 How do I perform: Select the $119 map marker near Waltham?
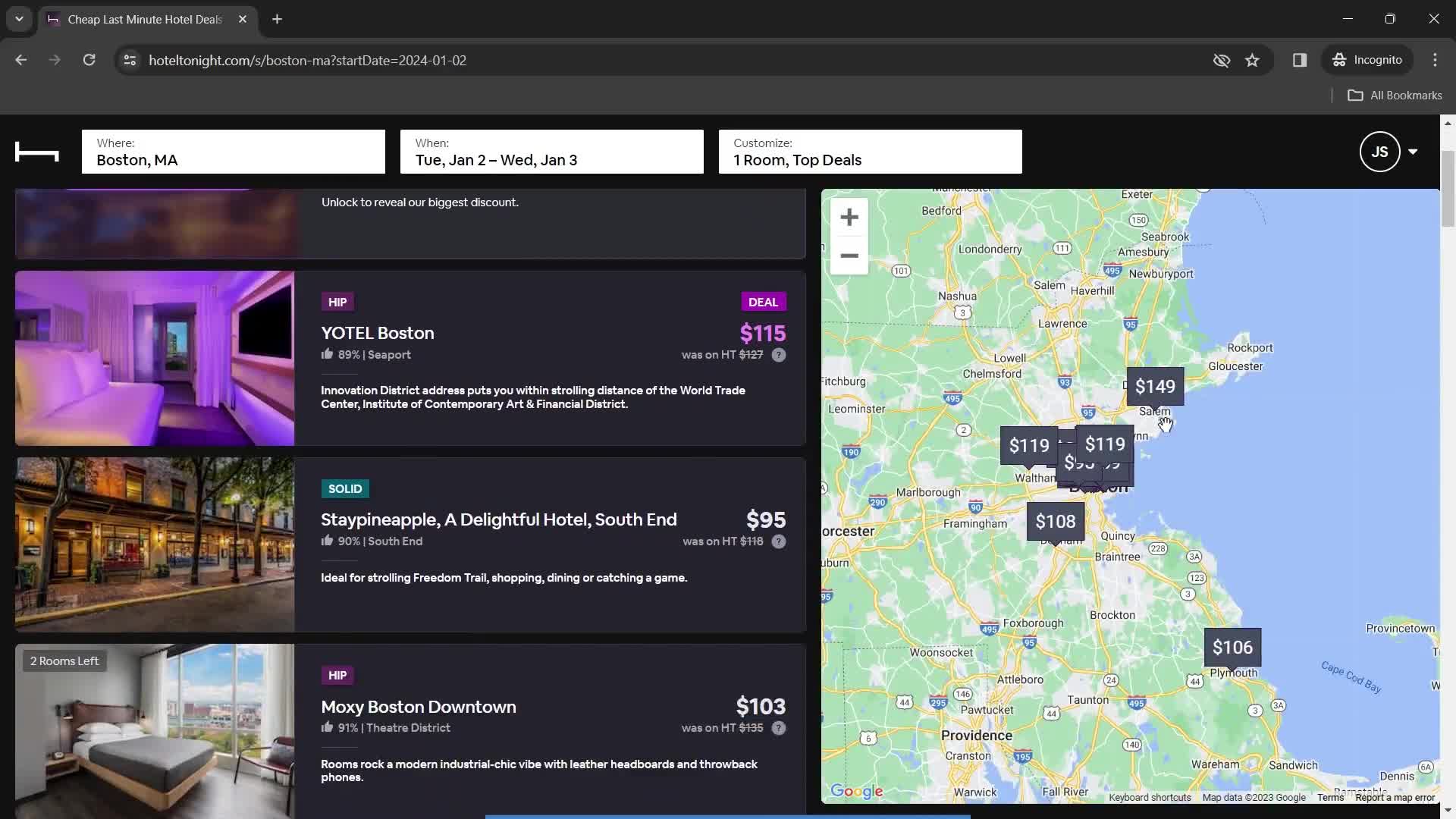tap(1029, 445)
